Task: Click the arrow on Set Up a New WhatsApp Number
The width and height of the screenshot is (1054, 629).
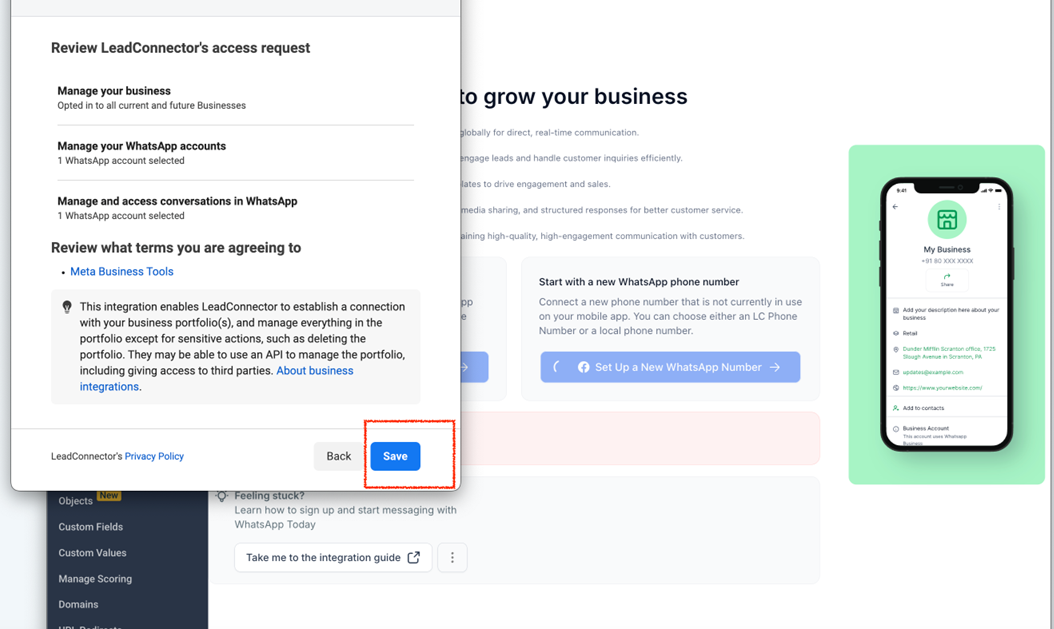Action: coord(775,367)
